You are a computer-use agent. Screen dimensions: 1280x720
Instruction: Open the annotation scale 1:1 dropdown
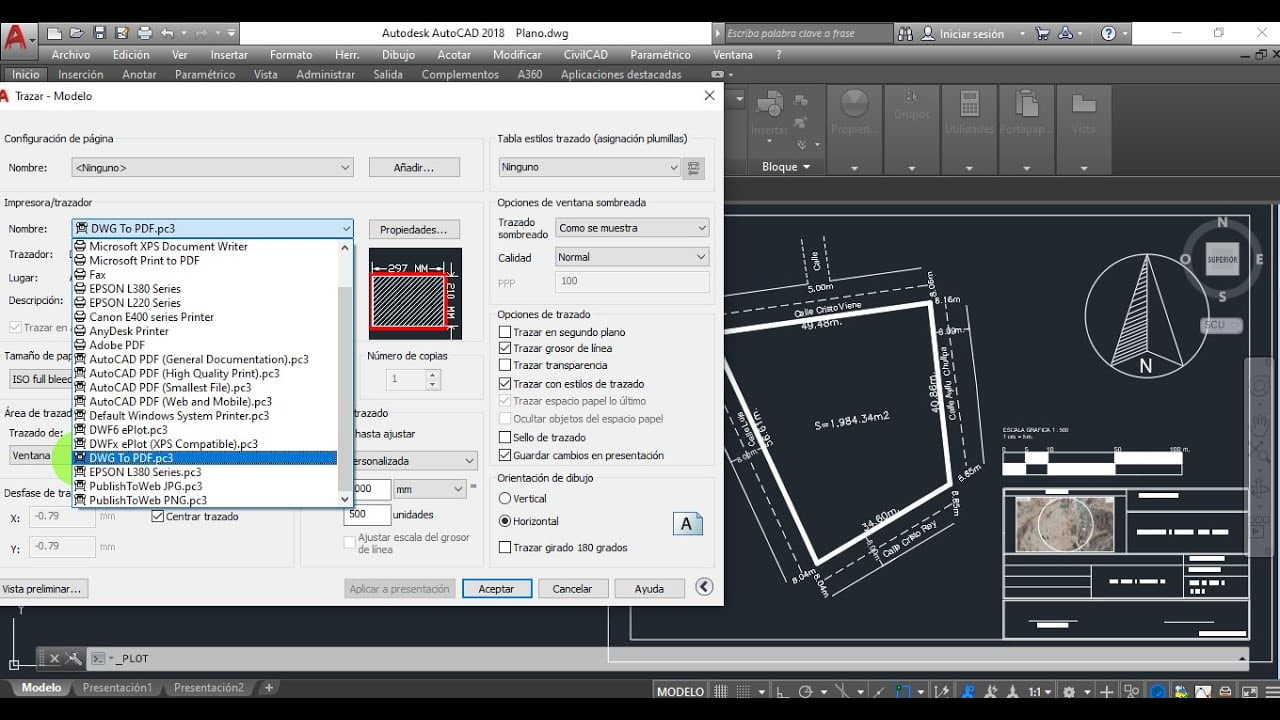coord(1041,692)
